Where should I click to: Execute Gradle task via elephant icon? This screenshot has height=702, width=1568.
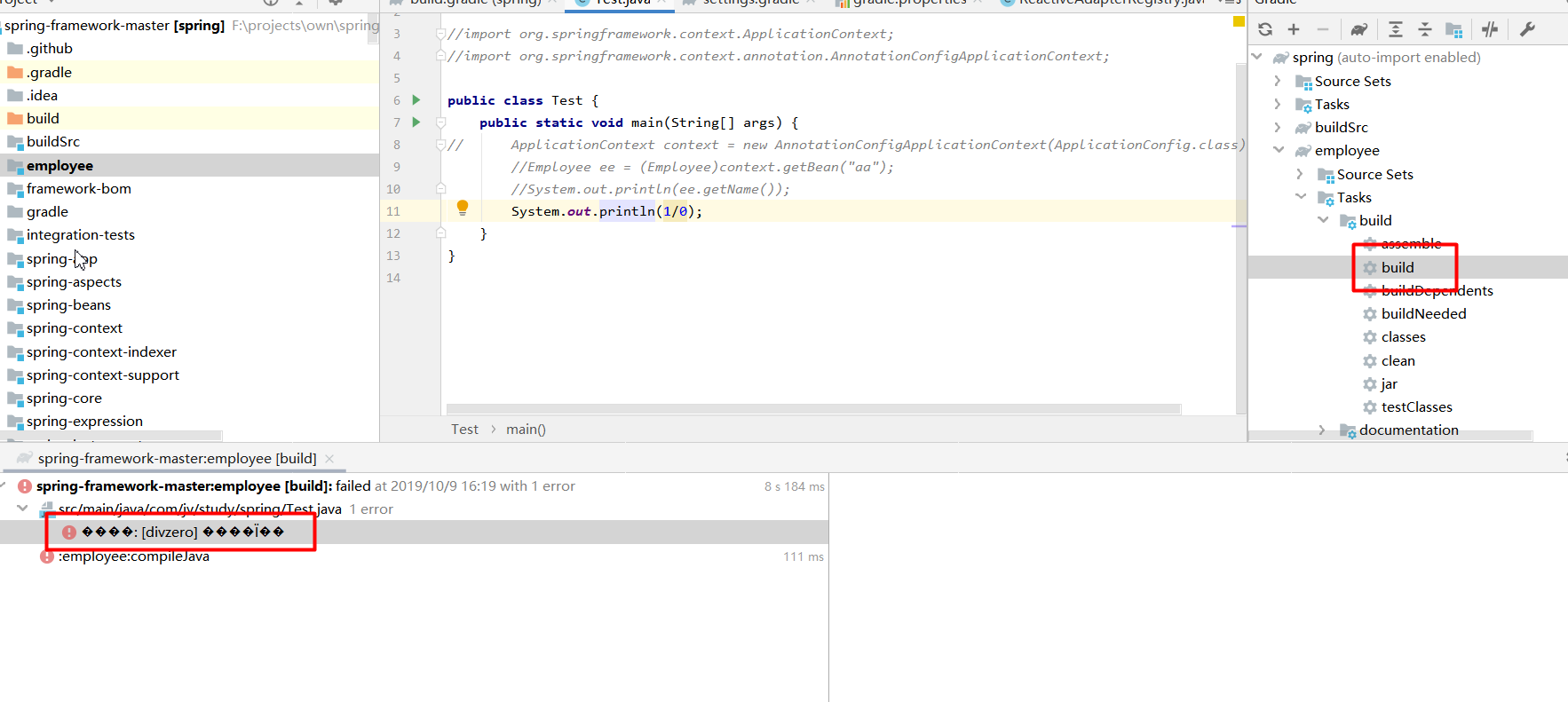tap(1358, 29)
